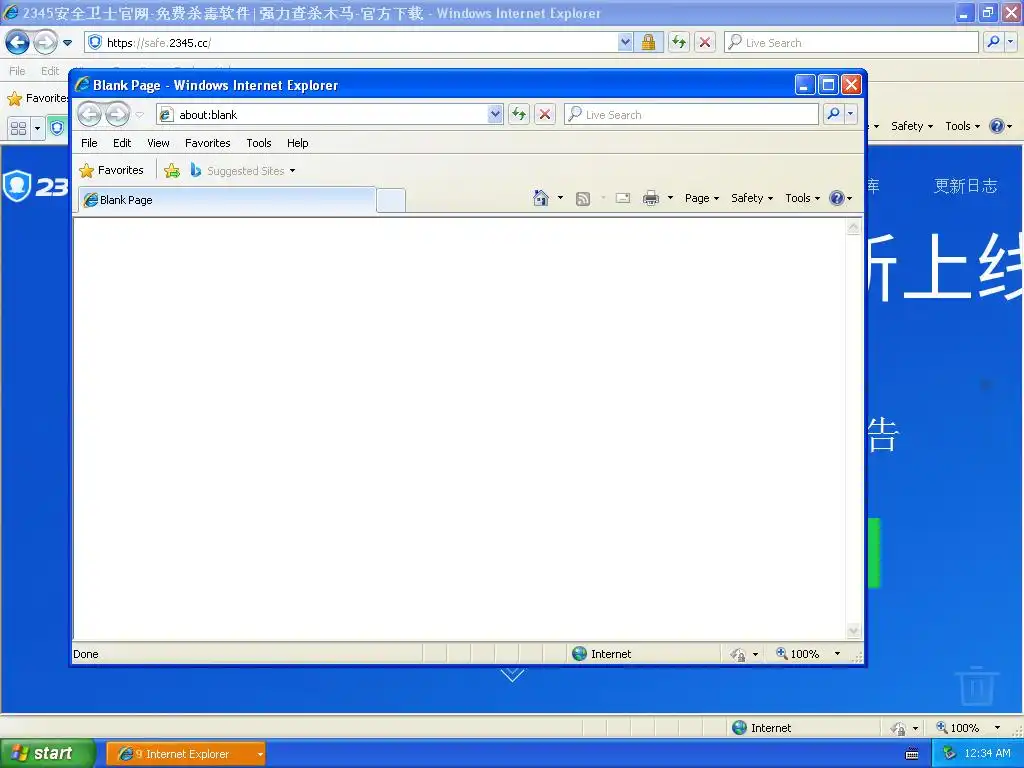Screen dimensions: 1024x768
Task: Click Quick Tabs icon in 2345 window
Action: pyautogui.click(x=19, y=128)
